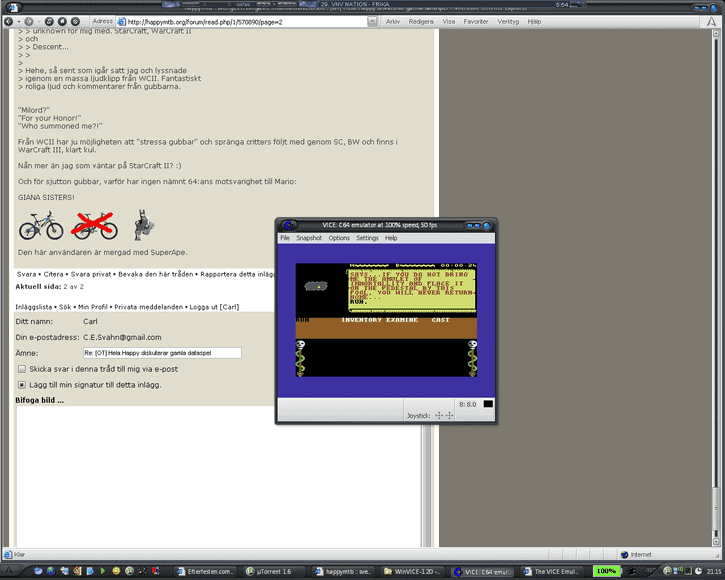This screenshot has width=725, height=580.
Task: Click the VICE drive LED black indicator
Action: click(488, 404)
